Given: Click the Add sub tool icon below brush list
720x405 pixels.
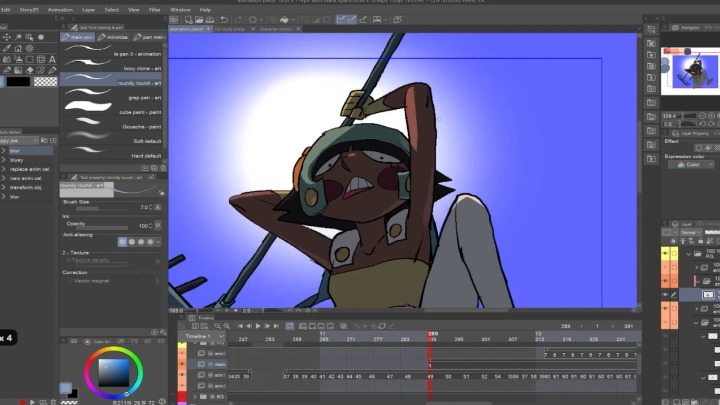Looking at the screenshot, I should point(145,169).
